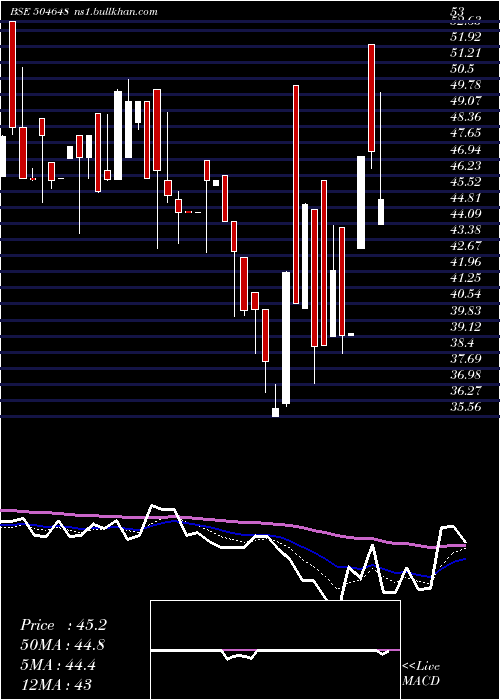Click the 39.83 price axis label

[x=466, y=311]
